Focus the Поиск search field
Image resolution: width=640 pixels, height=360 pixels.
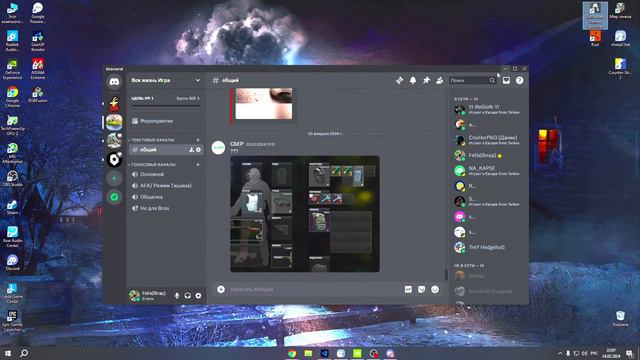click(x=473, y=80)
